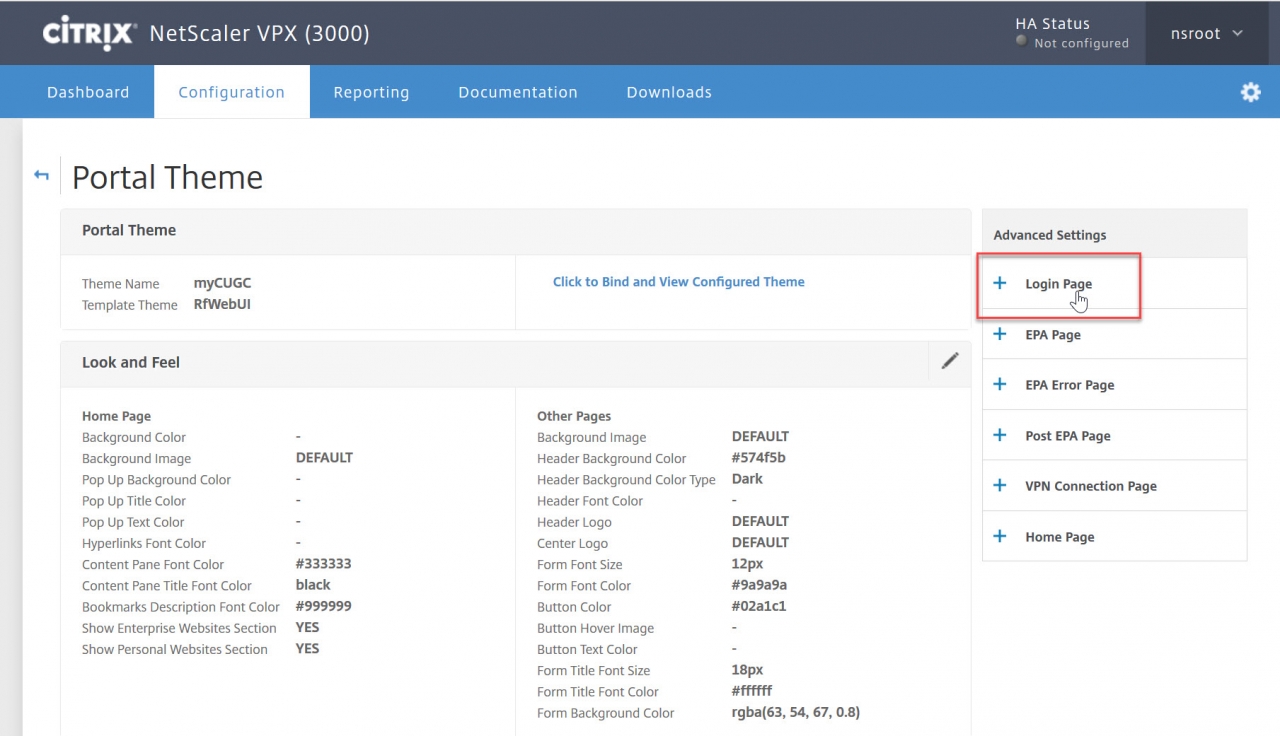Click the rgba(63, 54, 67, 0.8) value
This screenshot has width=1280, height=736.
coord(796,712)
